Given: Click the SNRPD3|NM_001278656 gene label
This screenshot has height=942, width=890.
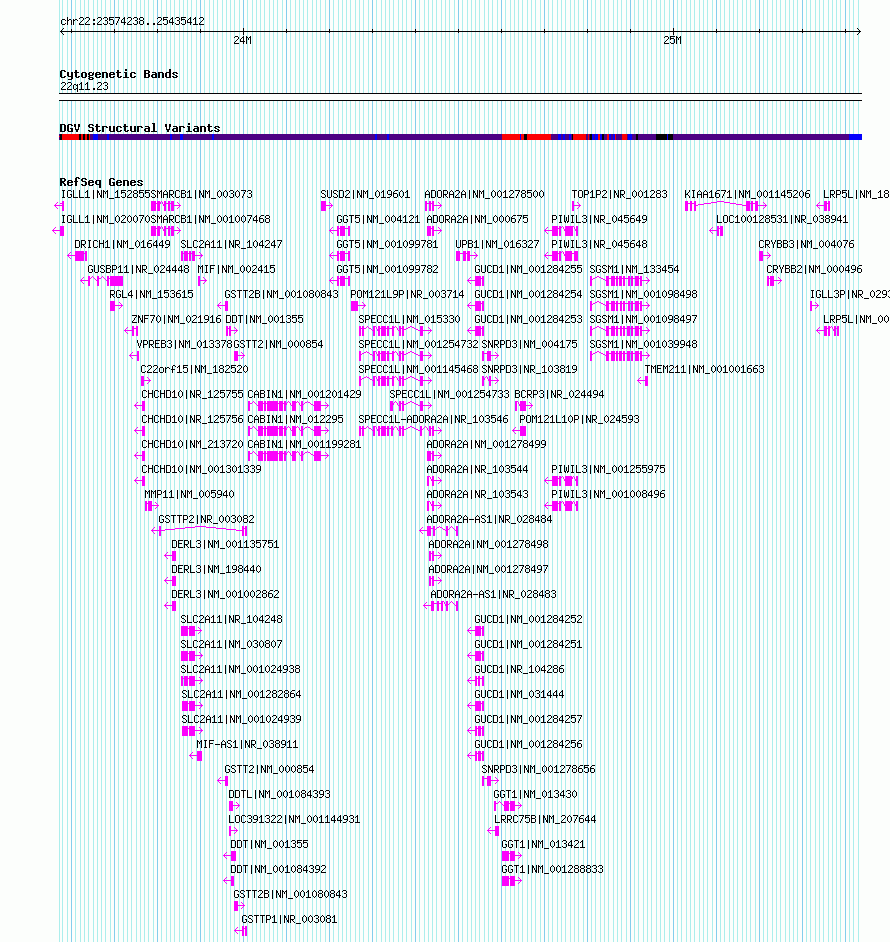Looking at the screenshot, I should pos(538,769).
